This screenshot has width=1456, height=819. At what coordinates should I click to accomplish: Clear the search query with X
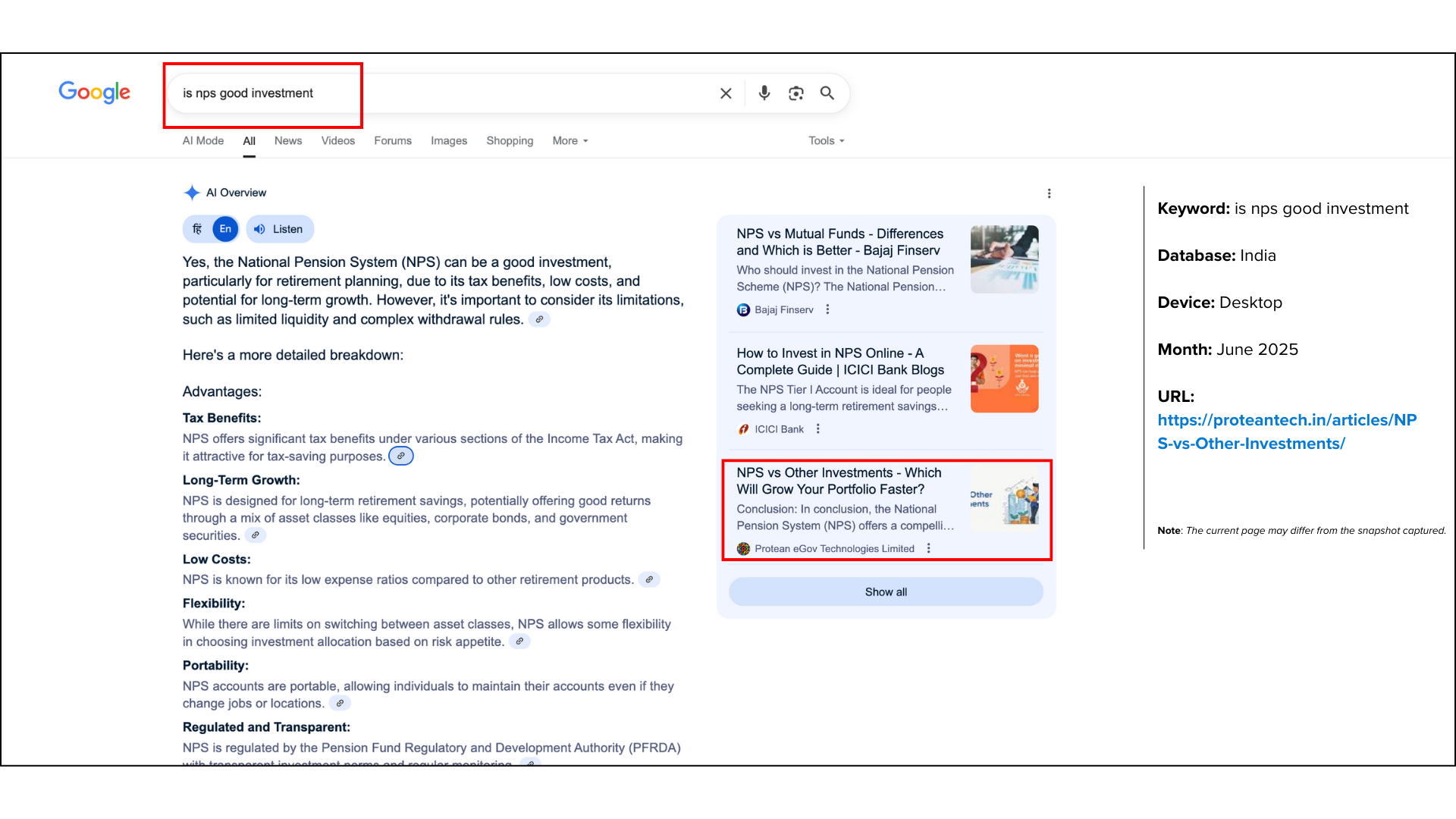tap(726, 93)
